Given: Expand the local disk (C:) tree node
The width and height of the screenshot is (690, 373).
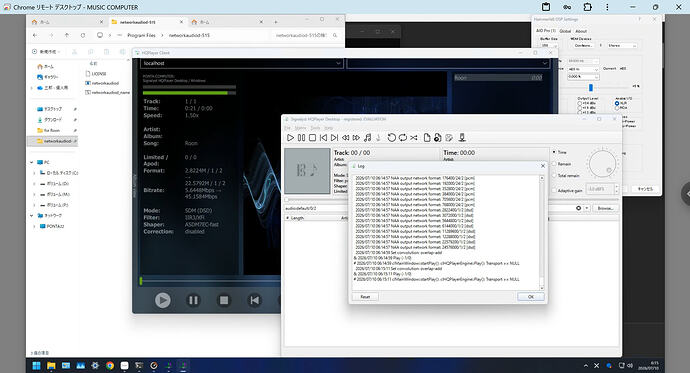Looking at the screenshot, I should click(x=34, y=173).
